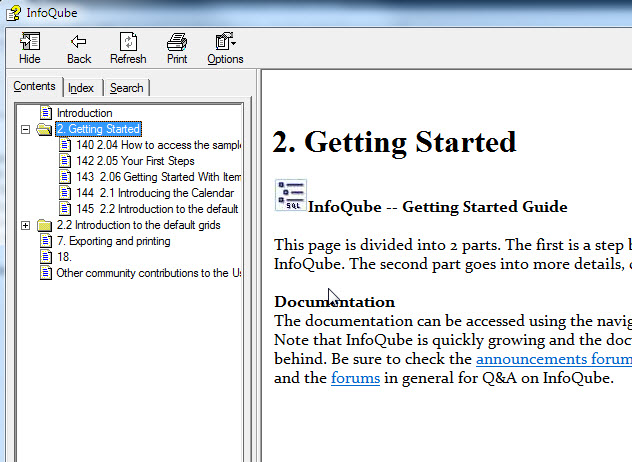Select 2.2 Introduction to the default grids folder label

click(139, 225)
